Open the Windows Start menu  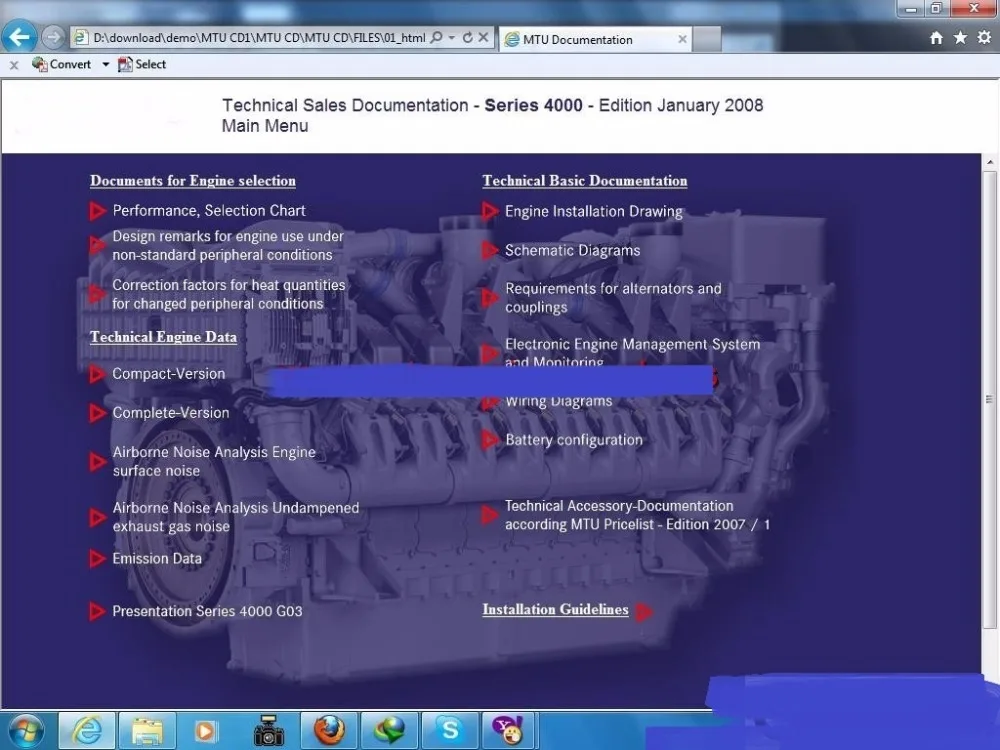[x=26, y=730]
